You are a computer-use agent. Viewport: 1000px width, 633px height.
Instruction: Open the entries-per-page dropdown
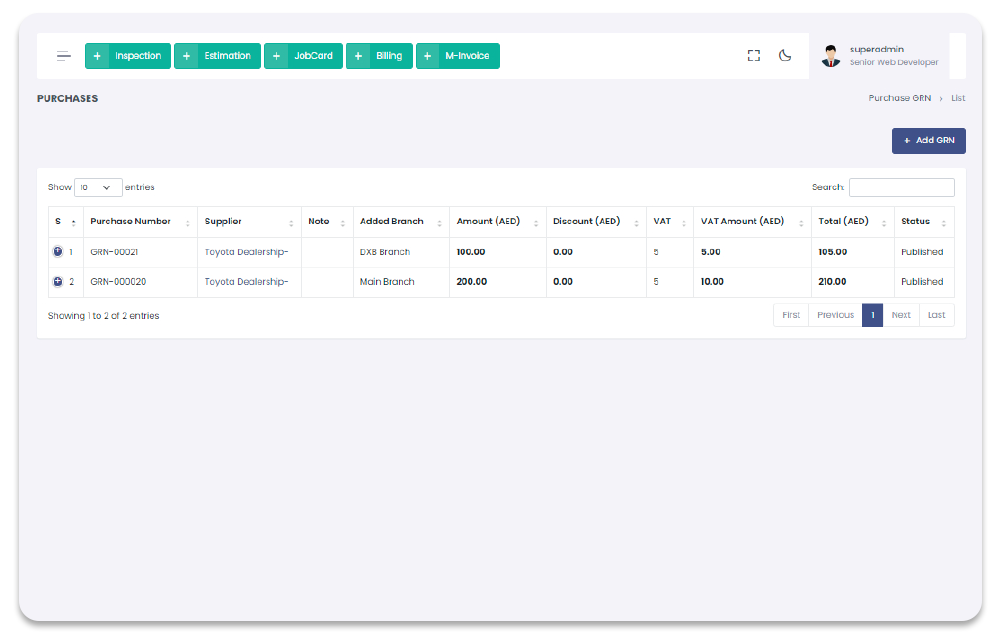coord(98,187)
